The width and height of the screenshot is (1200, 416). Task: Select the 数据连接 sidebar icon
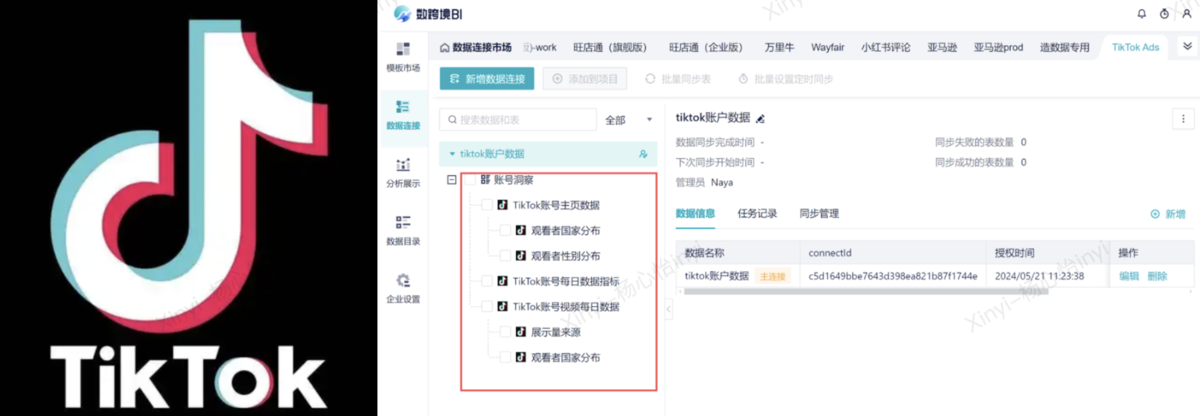coord(403,106)
